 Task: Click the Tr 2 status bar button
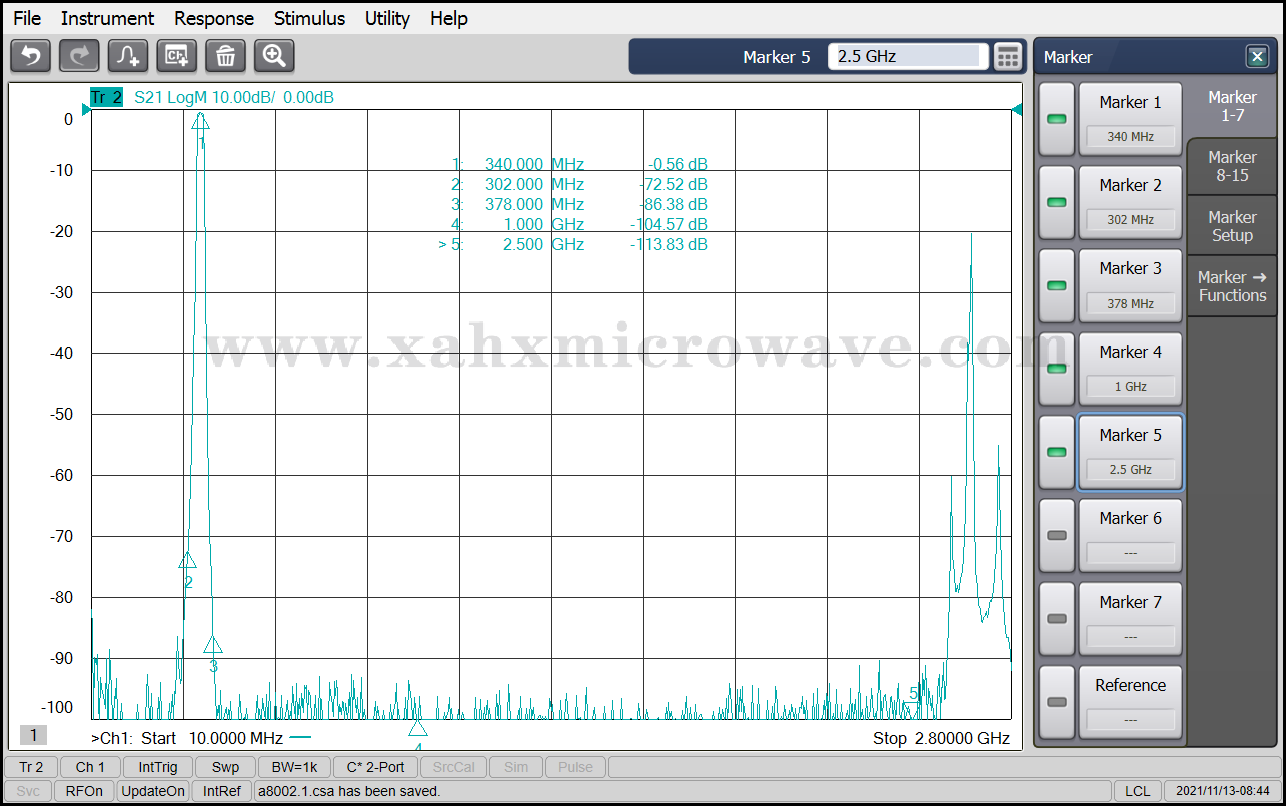[x=32, y=767]
